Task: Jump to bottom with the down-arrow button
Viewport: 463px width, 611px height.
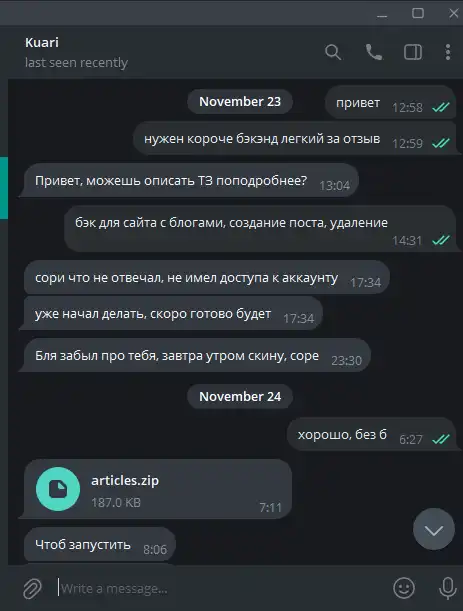Action: click(434, 529)
